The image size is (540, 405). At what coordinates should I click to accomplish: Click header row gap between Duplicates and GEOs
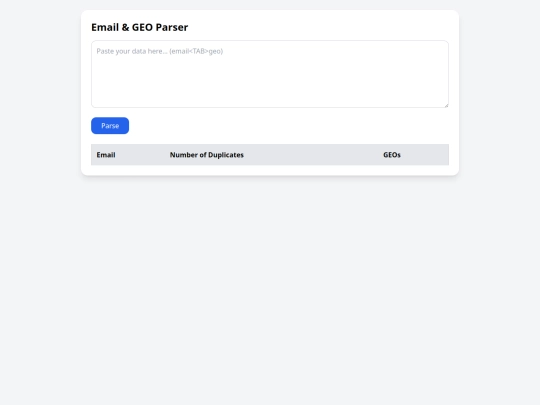[x=313, y=155]
